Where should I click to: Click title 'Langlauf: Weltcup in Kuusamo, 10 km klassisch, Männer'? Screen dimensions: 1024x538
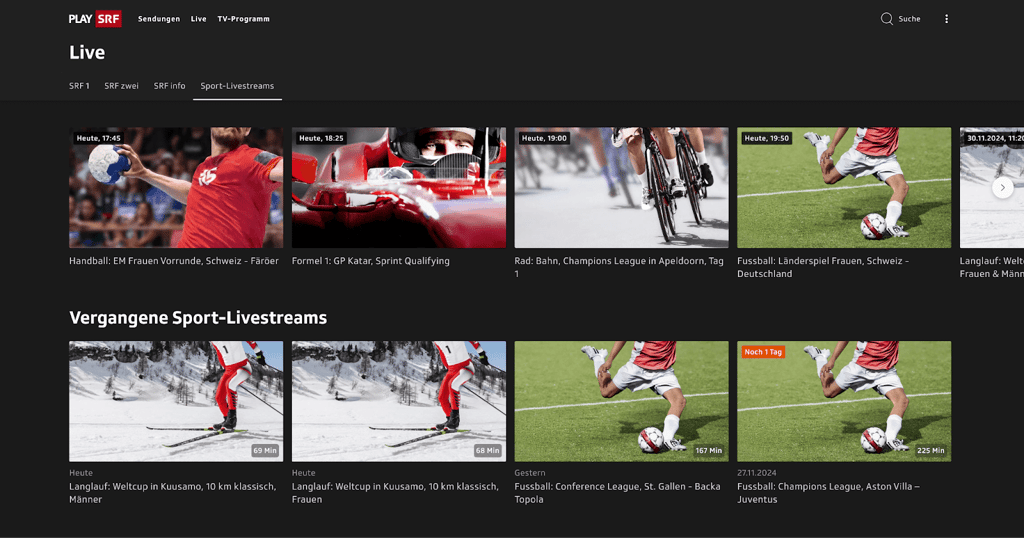pyautogui.click(x=173, y=493)
